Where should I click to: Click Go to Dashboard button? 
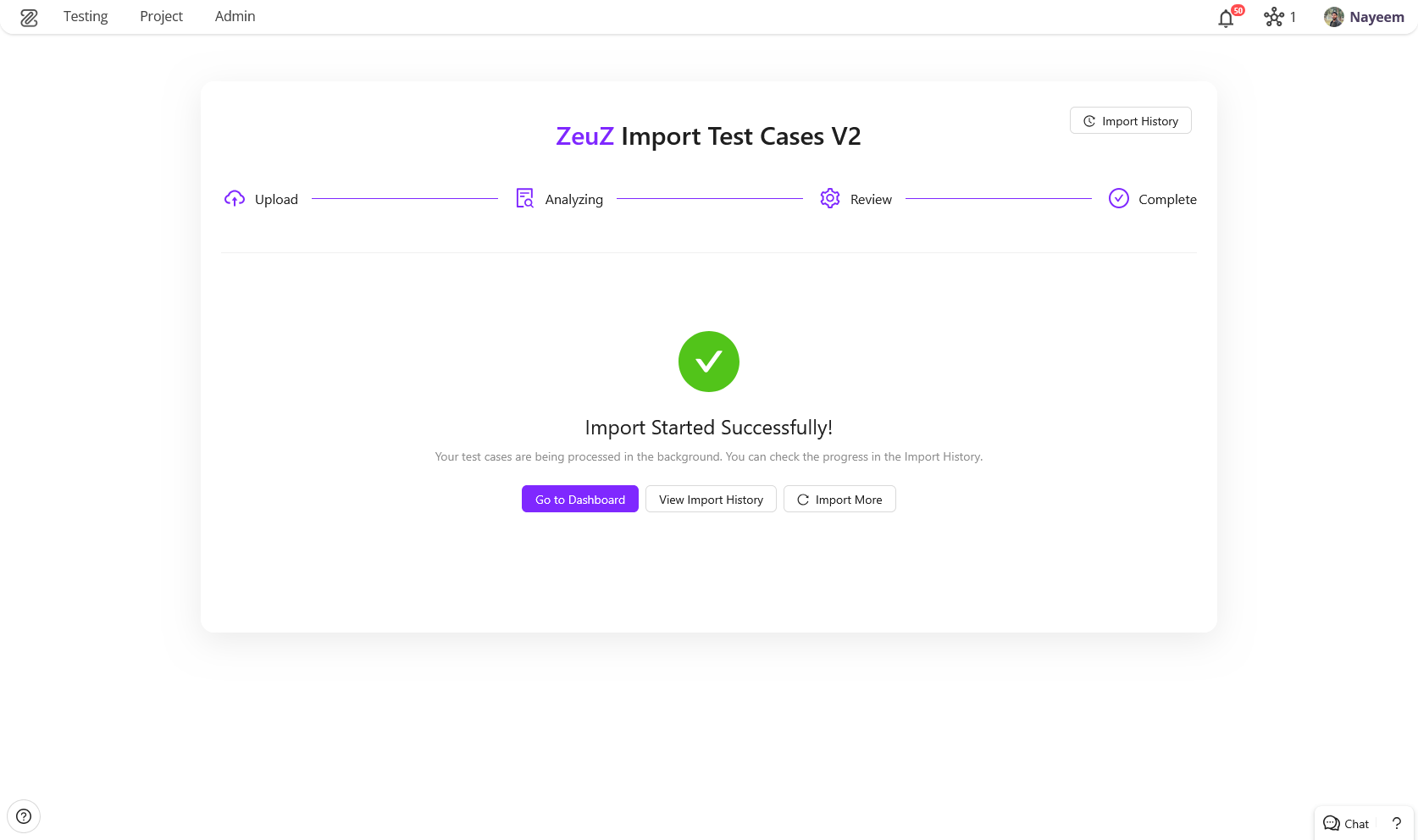click(580, 500)
